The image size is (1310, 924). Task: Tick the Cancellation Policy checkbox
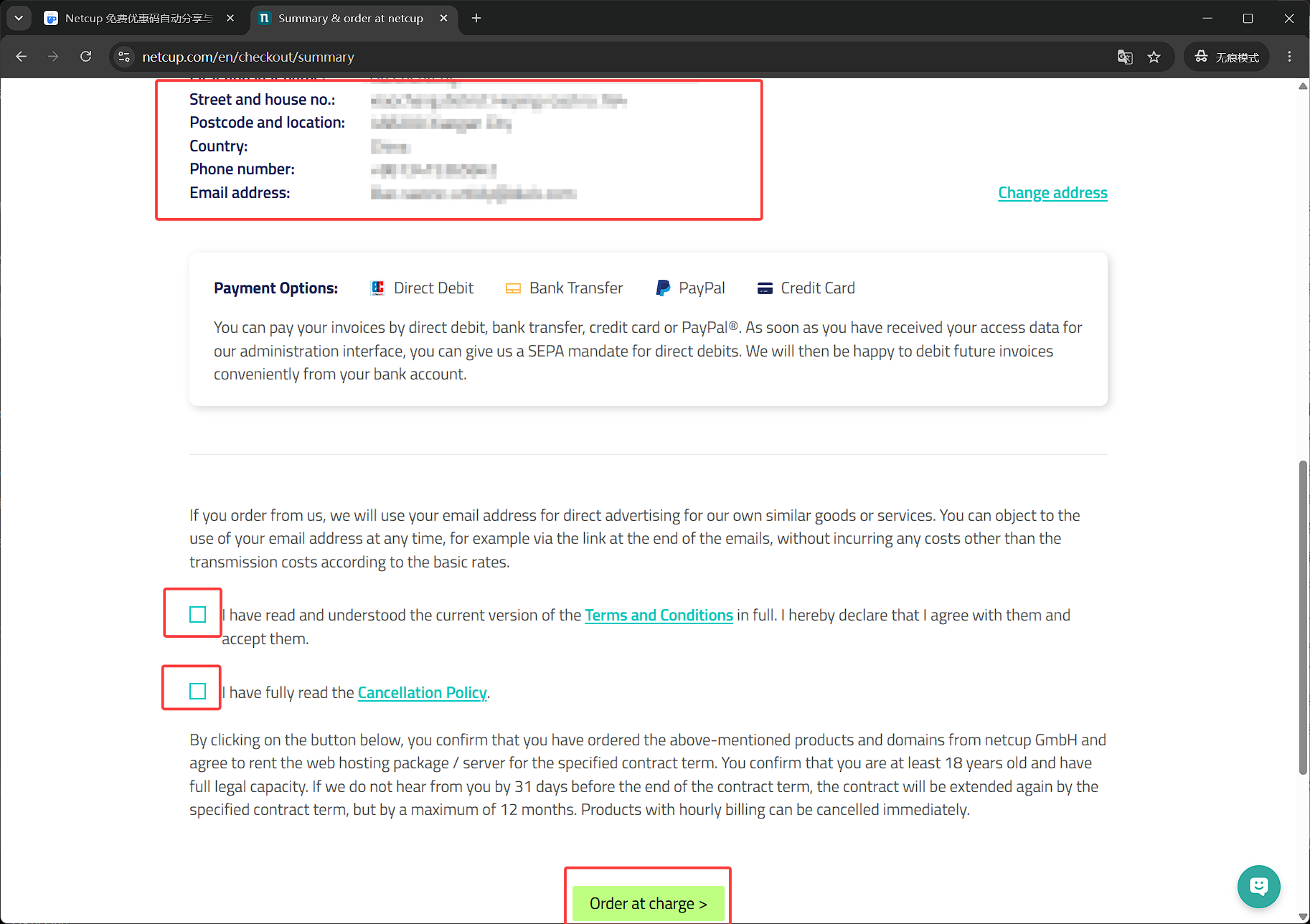tap(198, 692)
